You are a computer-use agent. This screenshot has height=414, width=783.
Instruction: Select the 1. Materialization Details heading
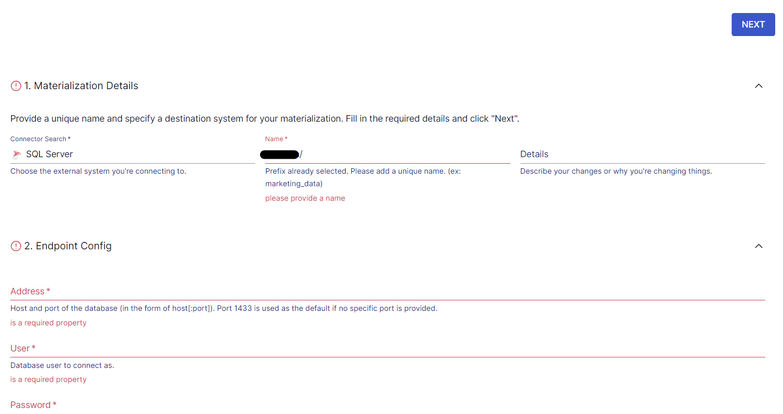[x=81, y=86]
